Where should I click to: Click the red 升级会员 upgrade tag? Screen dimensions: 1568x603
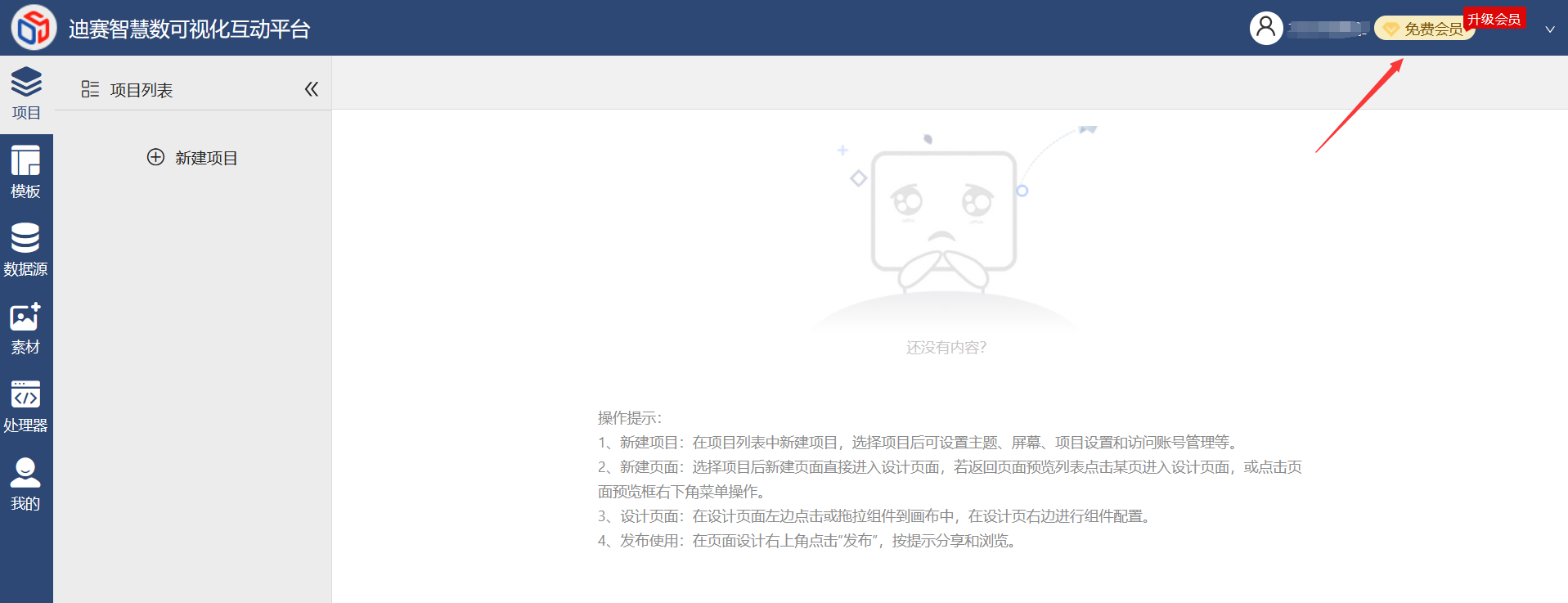click(1494, 19)
